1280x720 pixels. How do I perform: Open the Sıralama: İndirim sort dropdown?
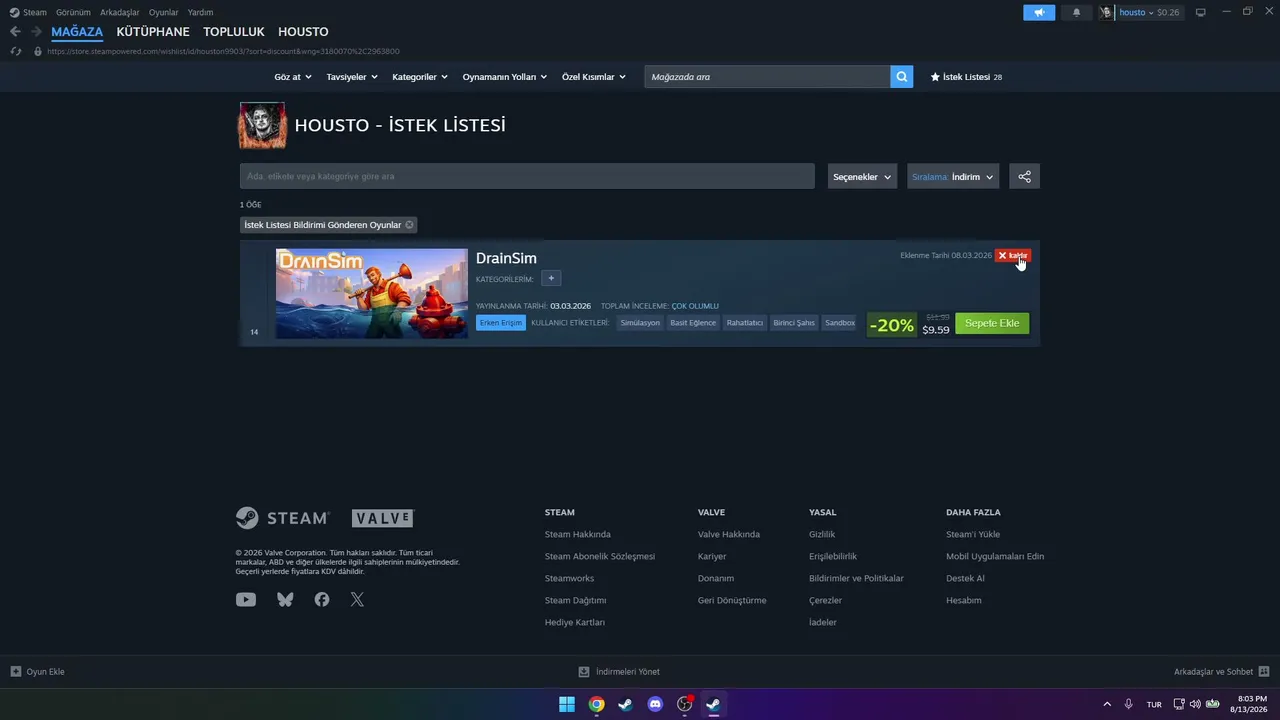point(953,177)
